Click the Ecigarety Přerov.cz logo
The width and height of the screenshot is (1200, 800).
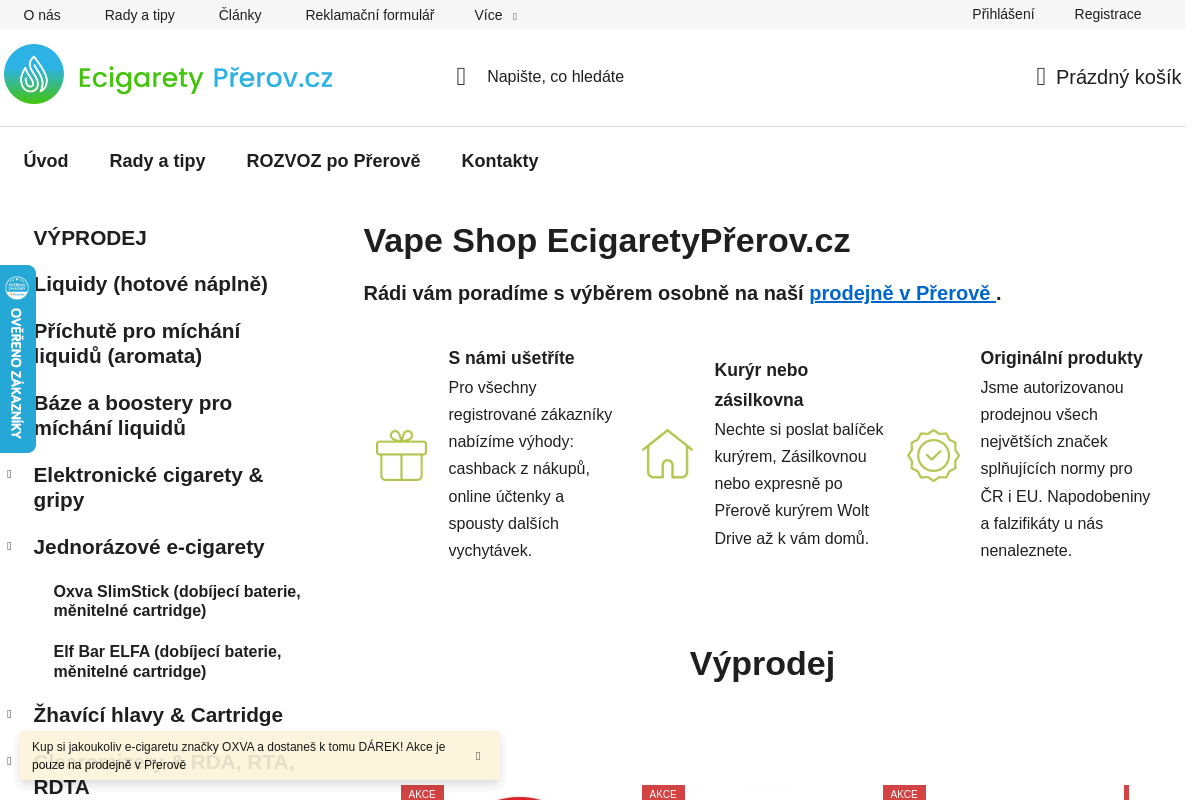(x=168, y=75)
